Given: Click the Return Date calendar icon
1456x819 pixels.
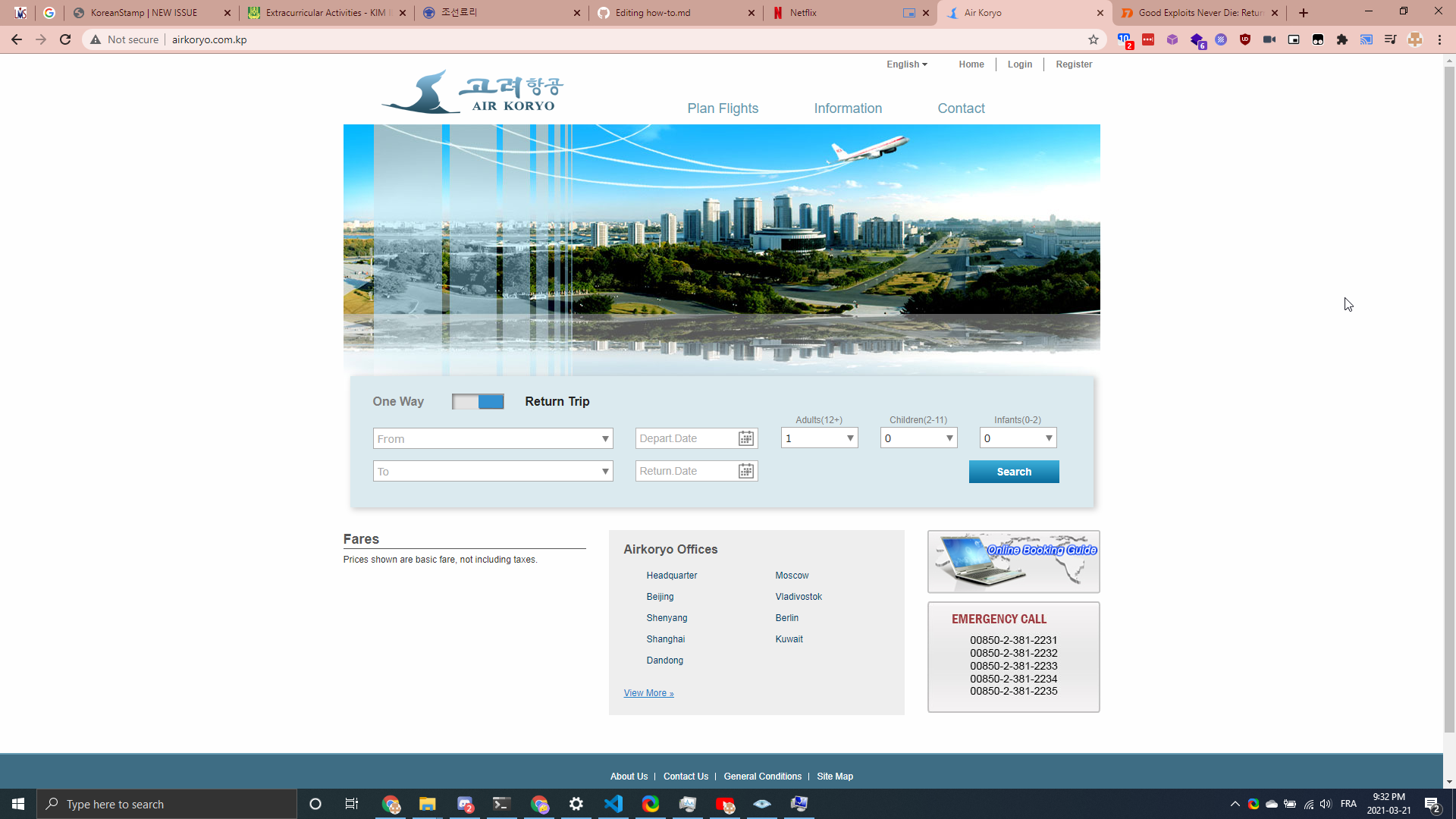Looking at the screenshot, I should click(746, 471).
